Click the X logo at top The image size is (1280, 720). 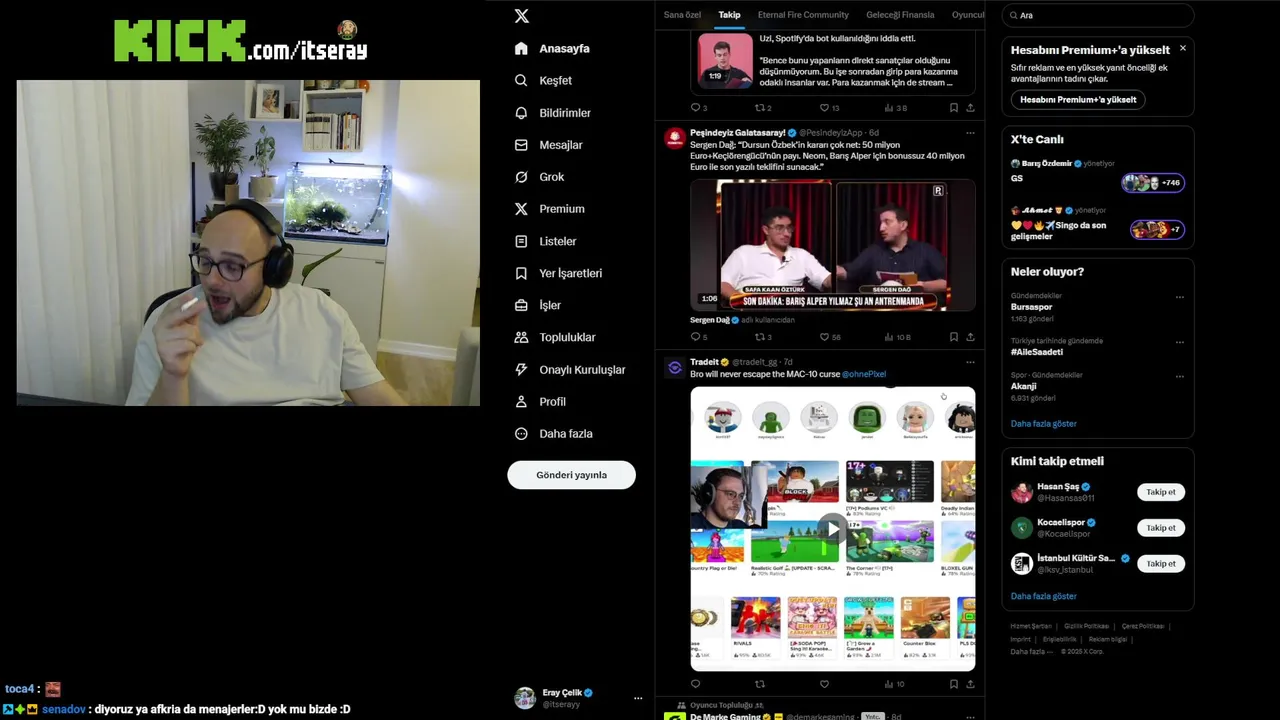pyautogui.click(x=521, y=16)
